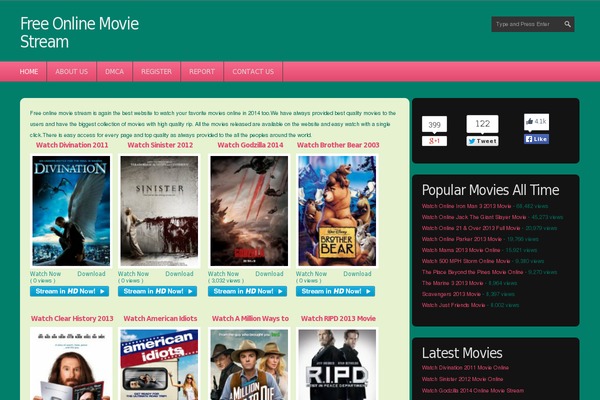Click Download under Brother Bear
The height and width of the screenshot is (400, 600).
click(357, 274)
